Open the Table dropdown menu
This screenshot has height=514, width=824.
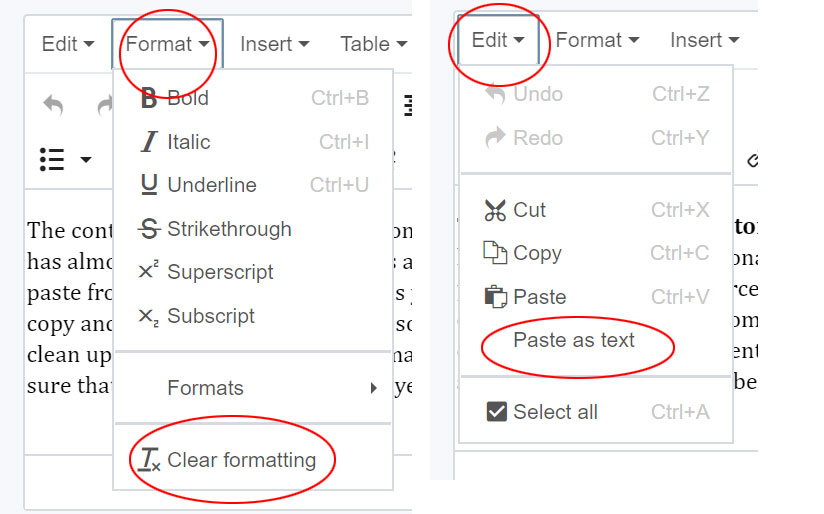pyautogui.click(x=374, y=44)
